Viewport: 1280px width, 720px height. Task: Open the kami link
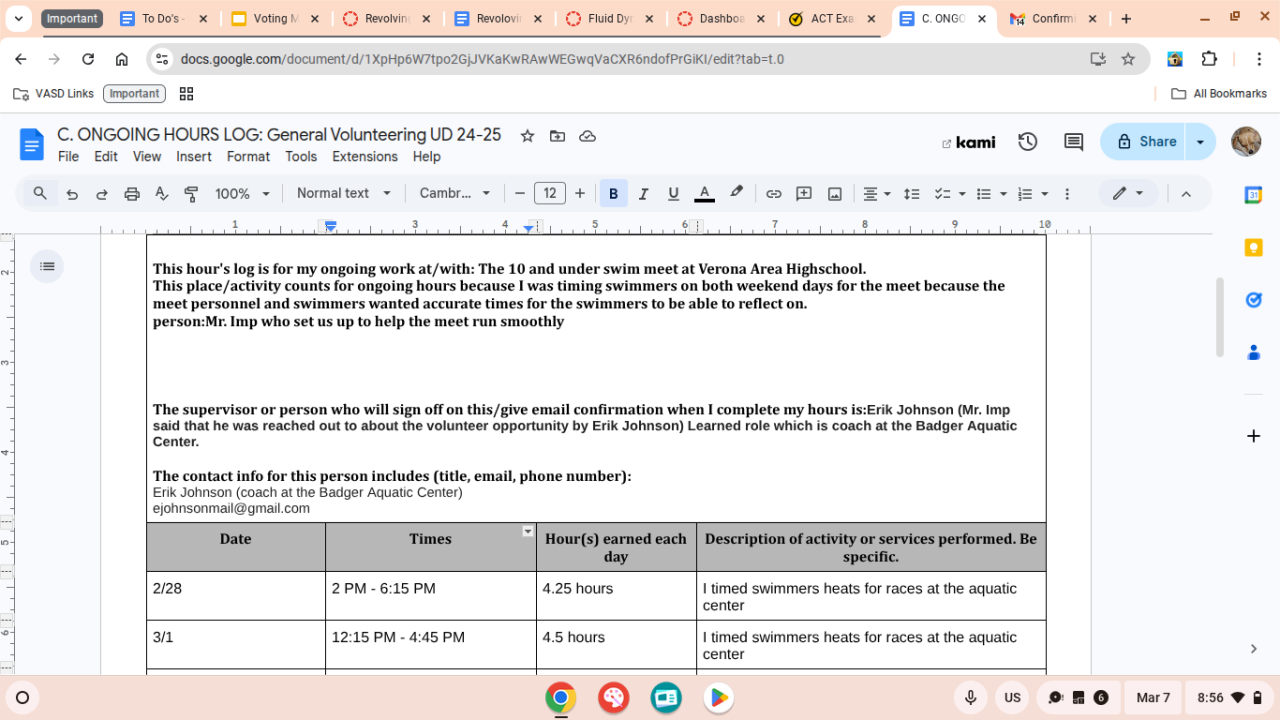coord(968,142)
